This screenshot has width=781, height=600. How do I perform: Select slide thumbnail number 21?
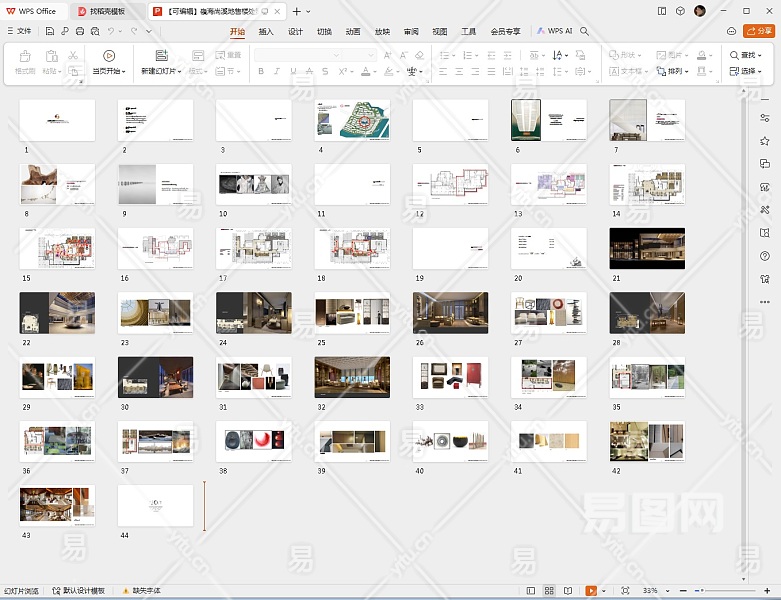647,248
